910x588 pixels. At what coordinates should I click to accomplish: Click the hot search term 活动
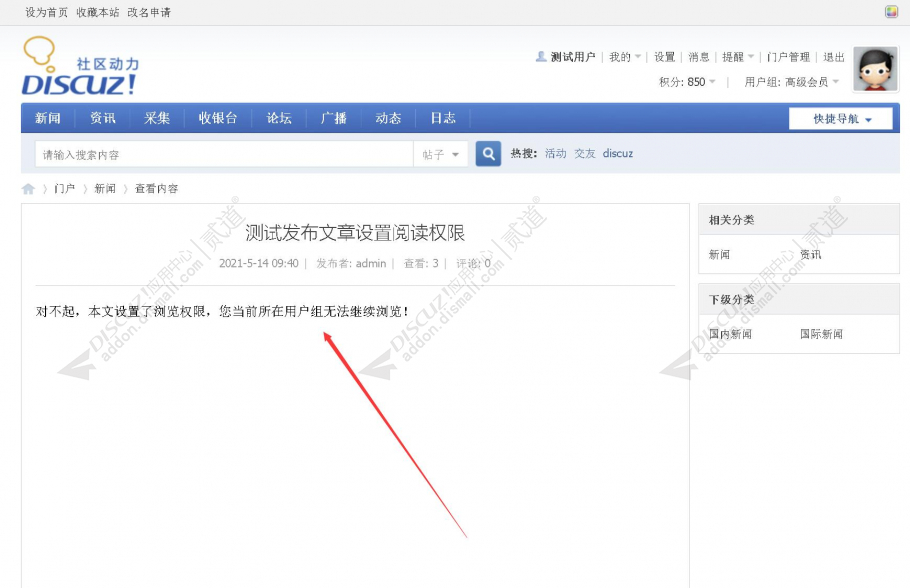555,153
